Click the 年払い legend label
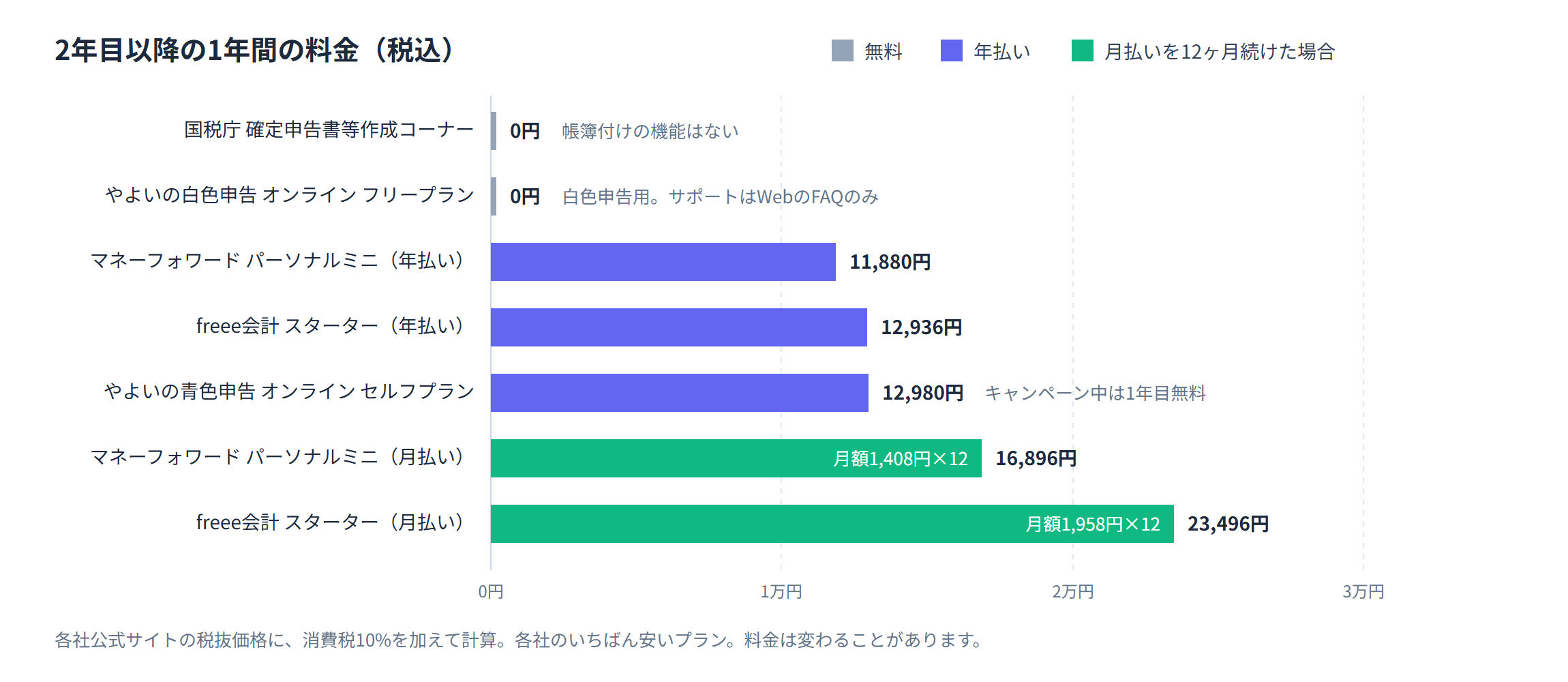This screenshot has height=682, width=1568. pyautogui.click(x=1002, y=51)
